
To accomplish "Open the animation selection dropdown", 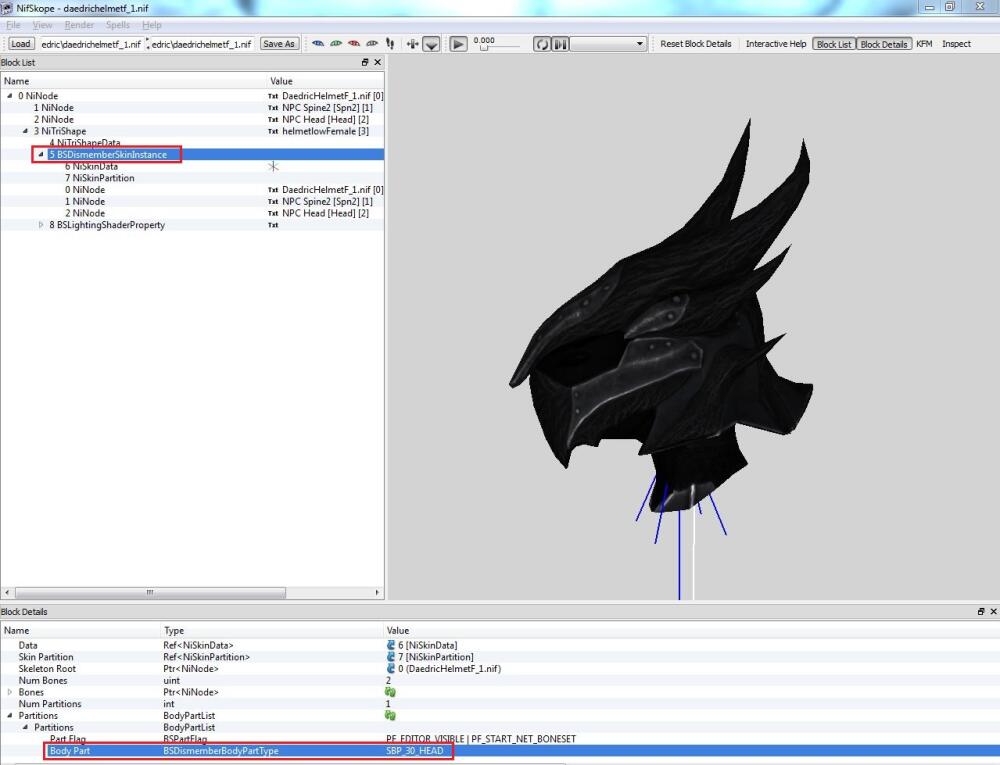I will (608, 44).
